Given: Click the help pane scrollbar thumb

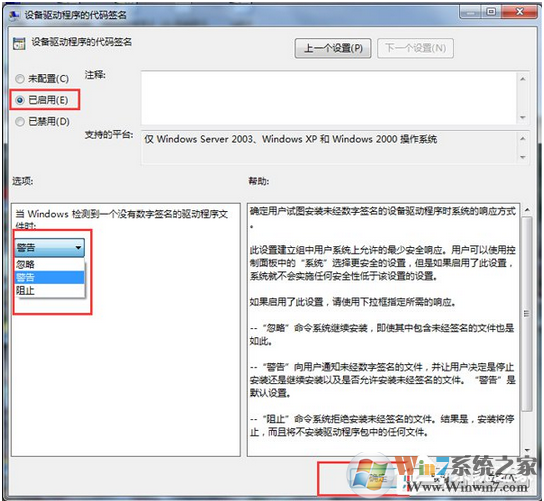Looking at the screenshot, I should click(x=527, y=314).
